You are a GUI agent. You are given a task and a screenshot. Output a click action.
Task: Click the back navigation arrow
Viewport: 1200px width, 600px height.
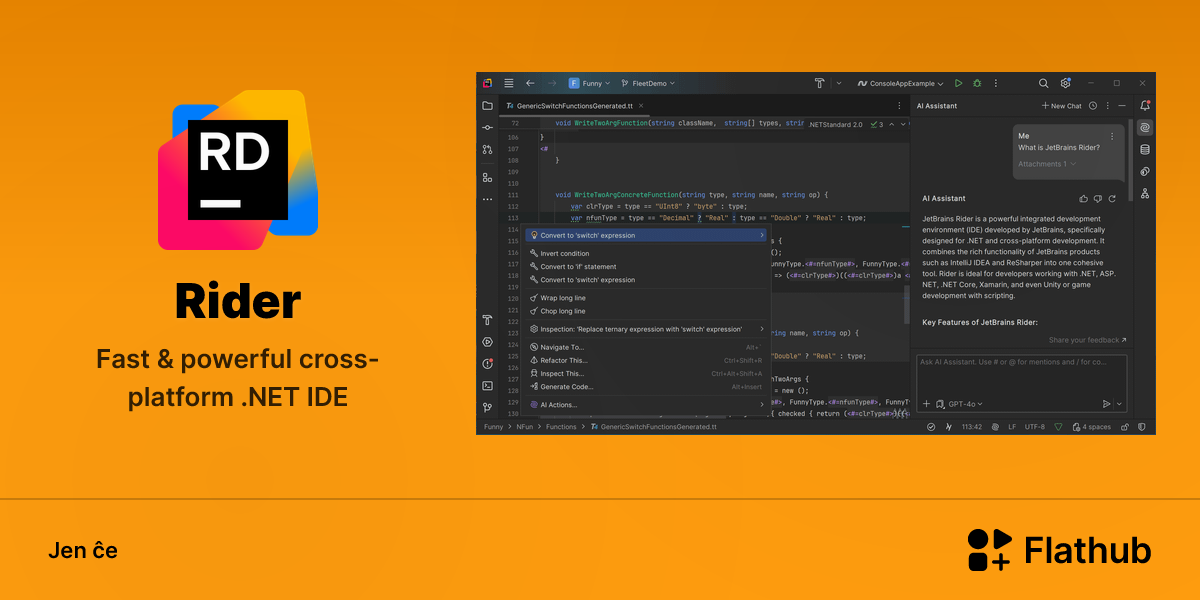(x=530, y=83)
